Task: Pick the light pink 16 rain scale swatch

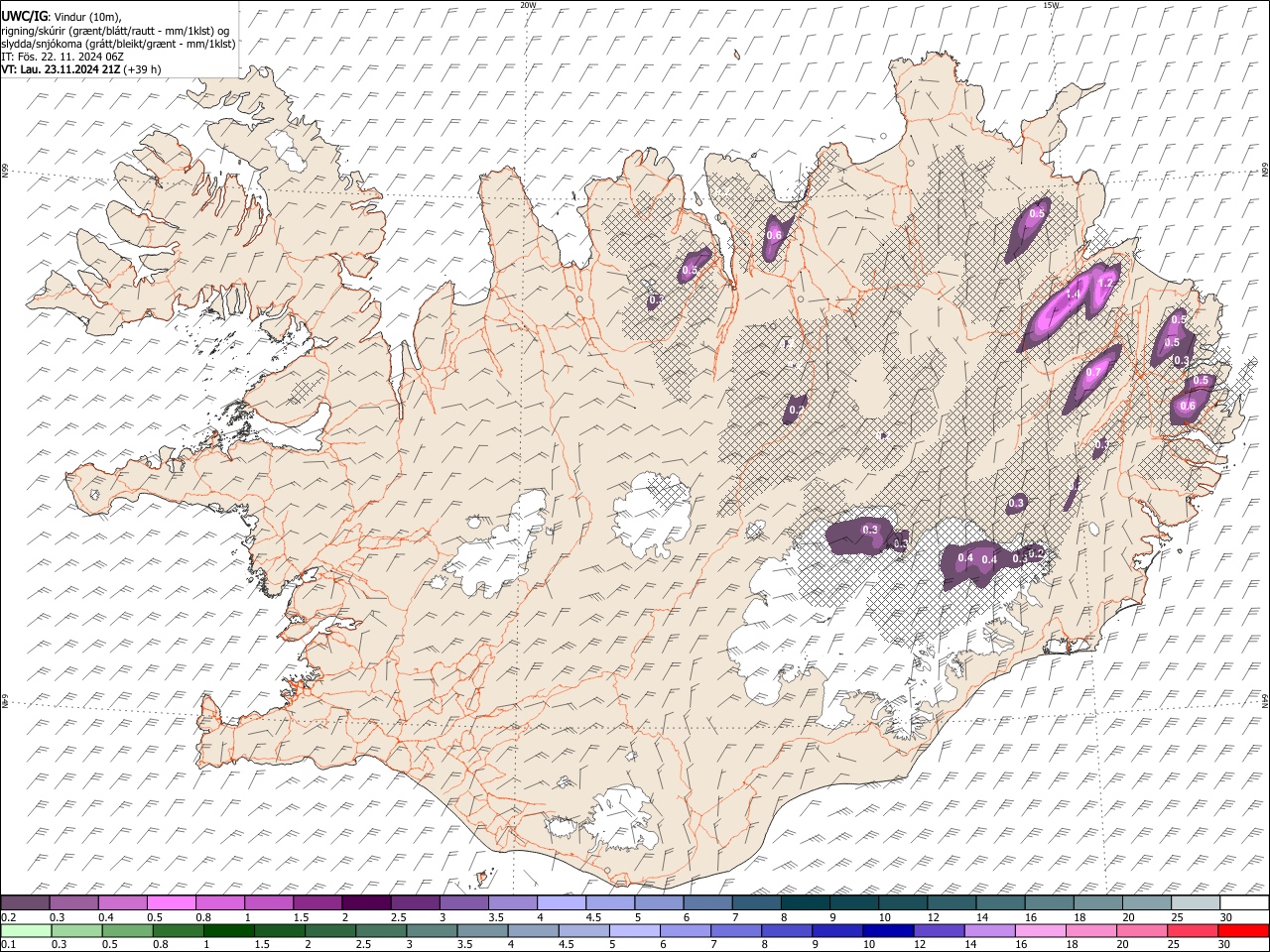Action: click(x=1040, y=930)
